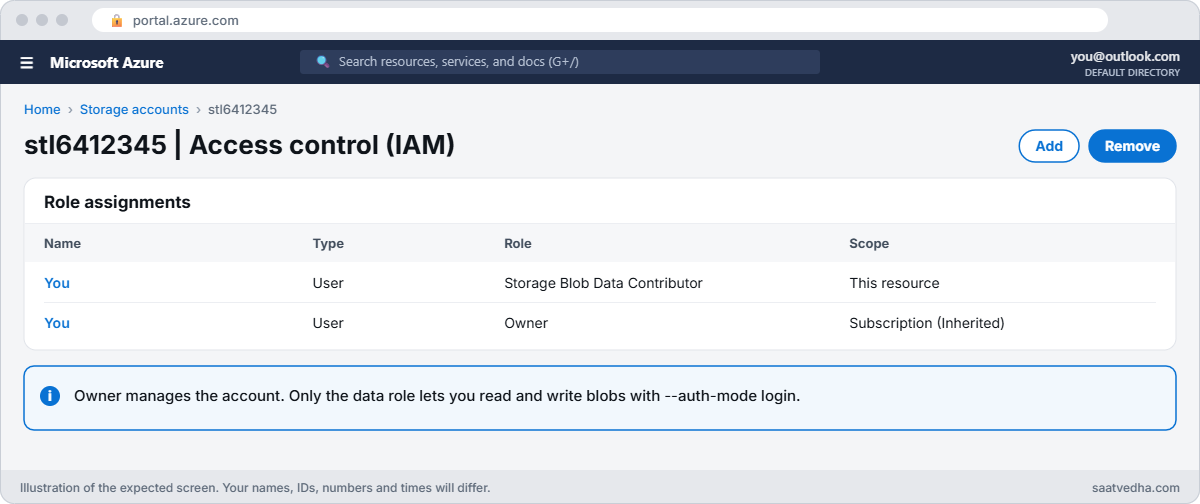Image resolution: width=1200 pixels, height=504 pixels.
Task: Click the Add button
Action: tap(1049, 146)
